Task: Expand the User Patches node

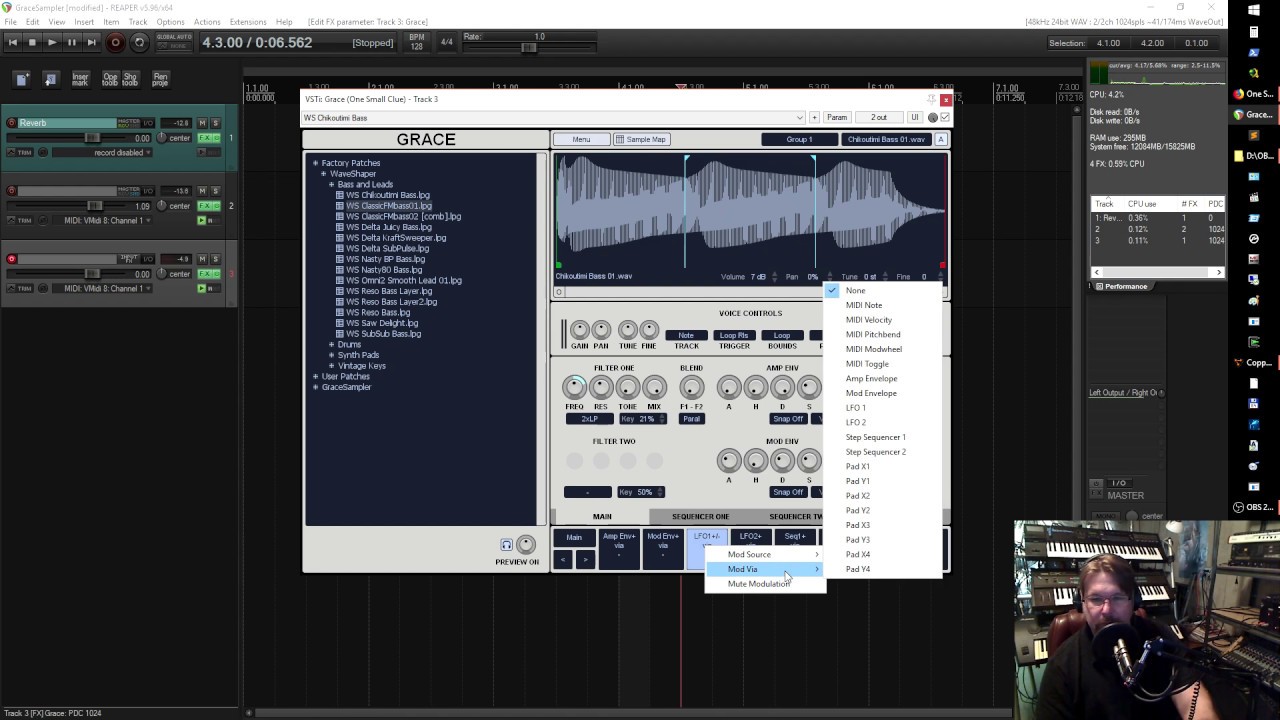Action: coord(315,376)
